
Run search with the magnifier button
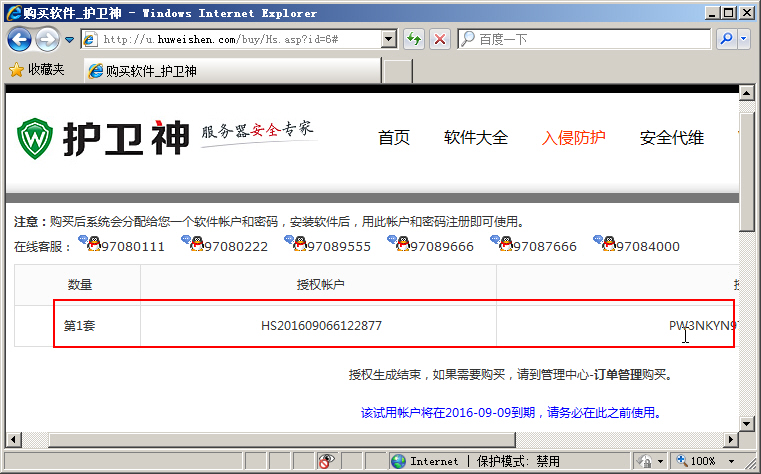(x=727, y=39)
